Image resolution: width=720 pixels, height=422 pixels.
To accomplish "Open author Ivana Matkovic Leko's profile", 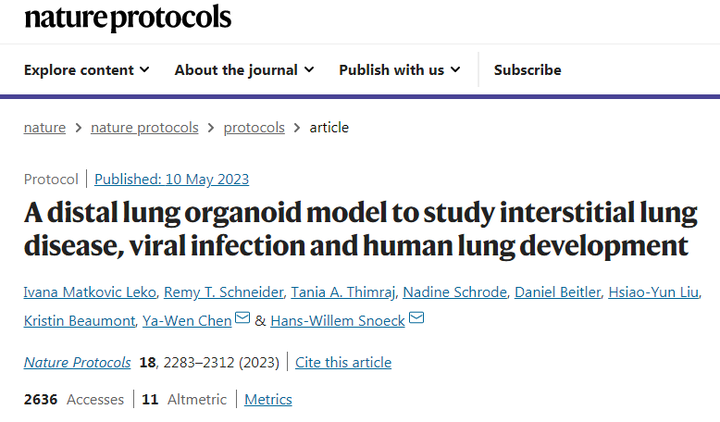I will tap(88, 292).
